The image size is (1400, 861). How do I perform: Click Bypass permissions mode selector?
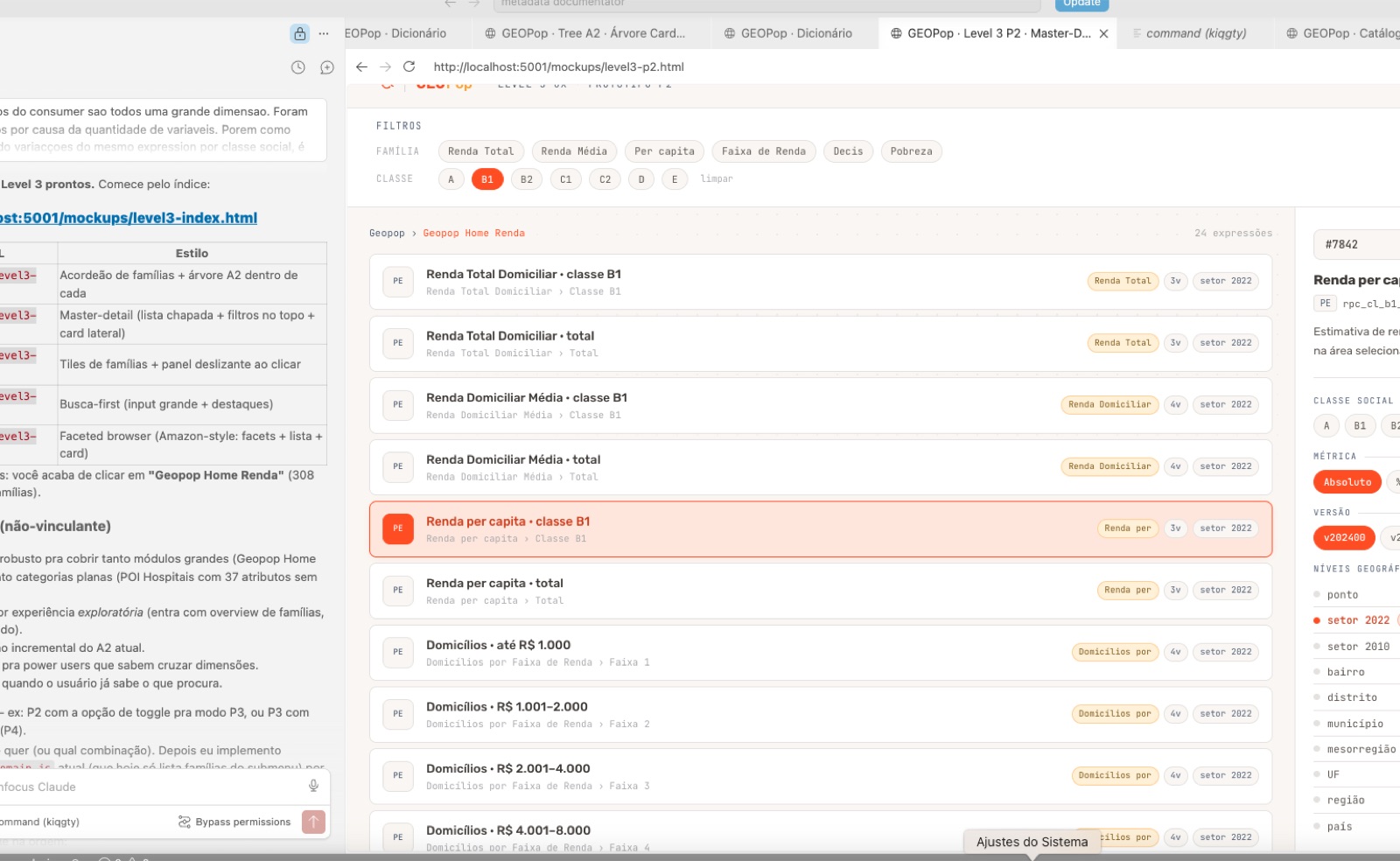234,822
